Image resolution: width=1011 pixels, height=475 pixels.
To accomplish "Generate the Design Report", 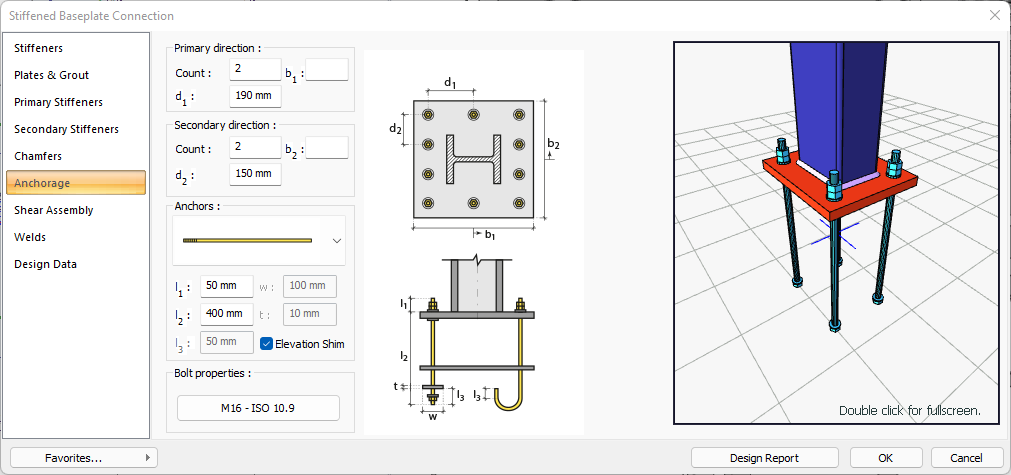I will tap(764, 458).
